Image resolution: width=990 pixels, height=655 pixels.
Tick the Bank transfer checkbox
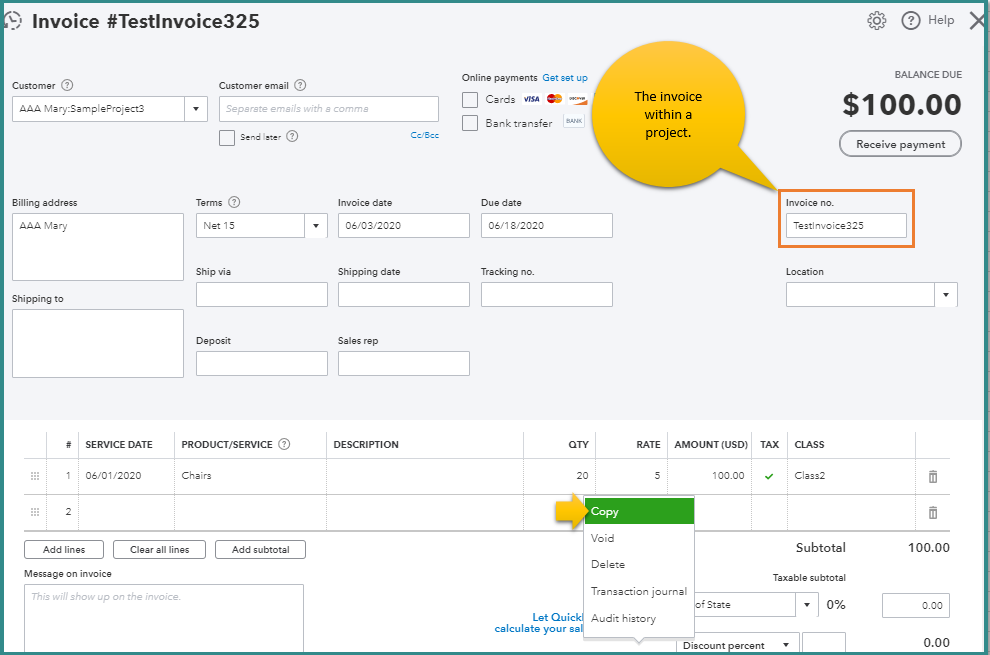(x=470, y=123)
